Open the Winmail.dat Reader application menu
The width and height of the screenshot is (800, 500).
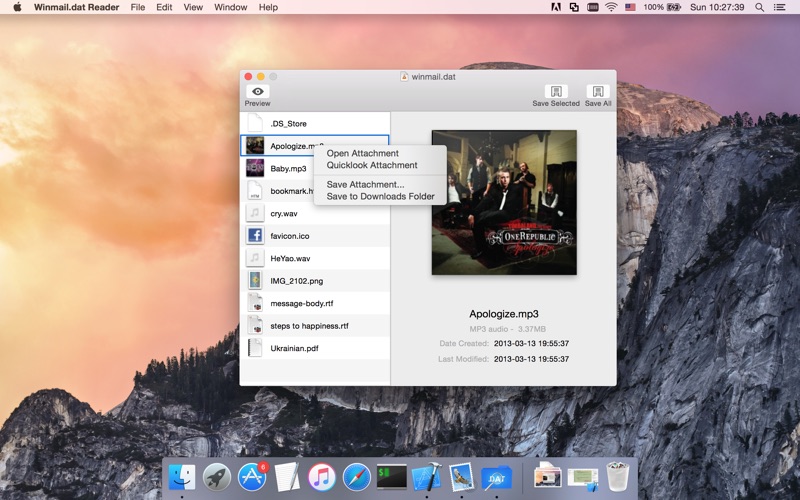[77, 7]
